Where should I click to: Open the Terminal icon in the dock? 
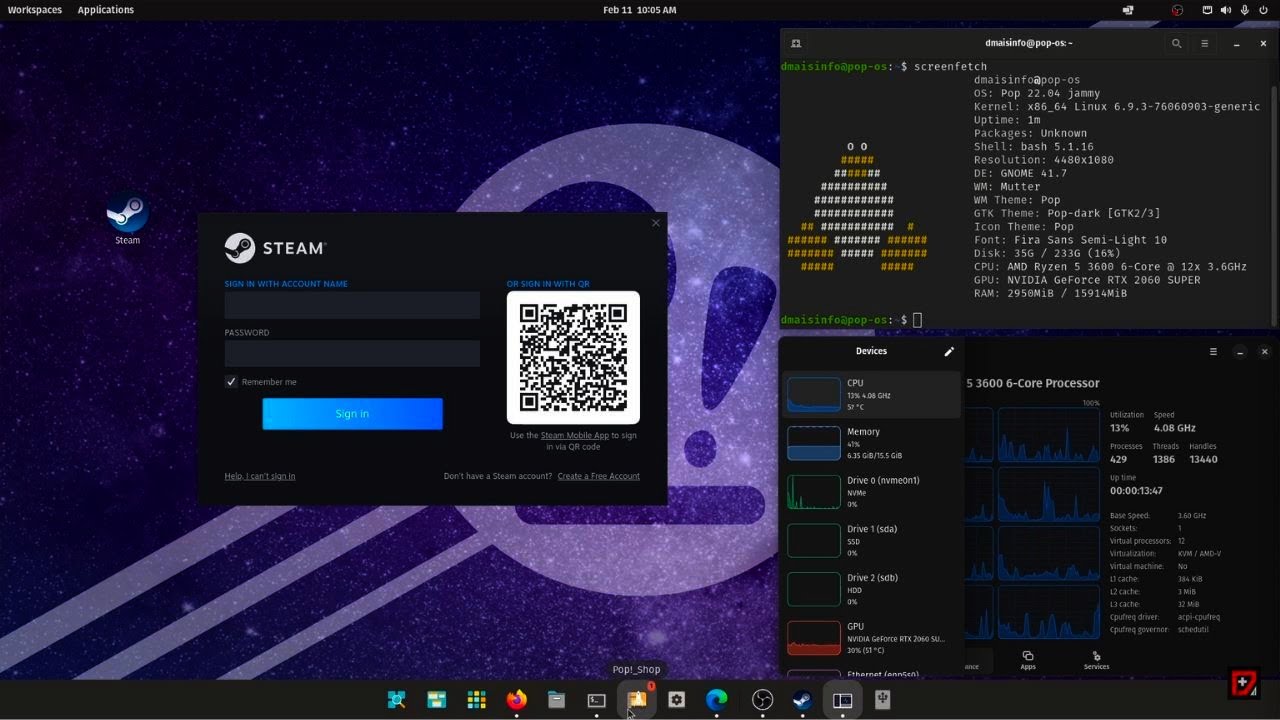click(597, 700)
